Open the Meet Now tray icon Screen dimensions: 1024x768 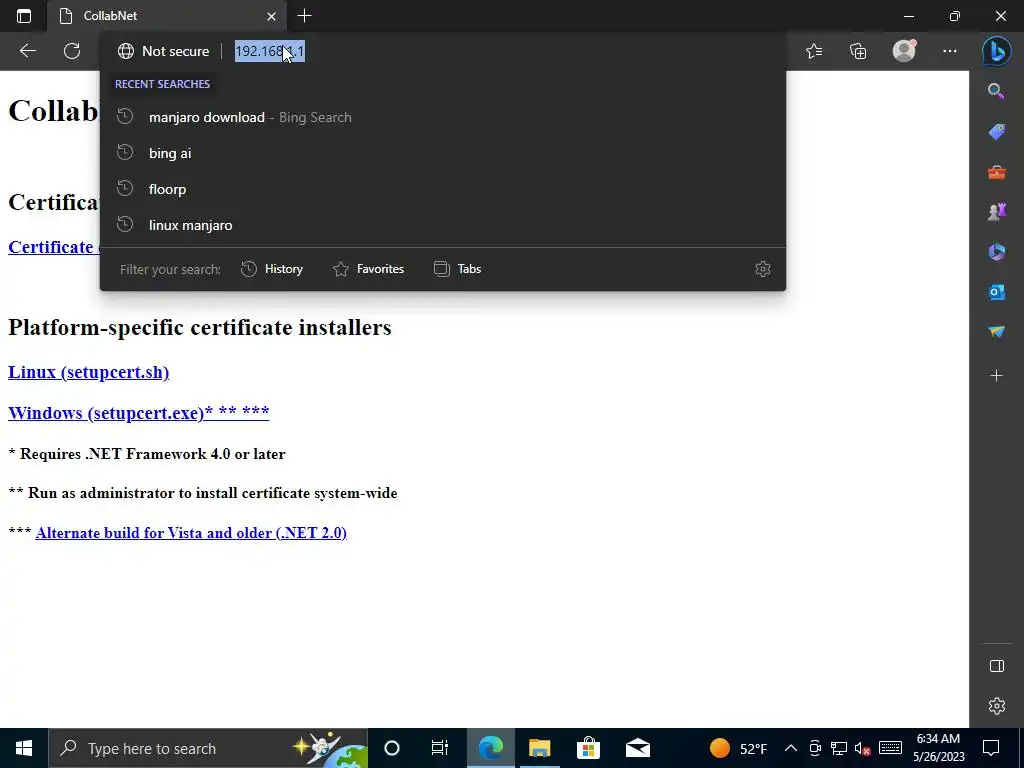(x=815, y=748)
